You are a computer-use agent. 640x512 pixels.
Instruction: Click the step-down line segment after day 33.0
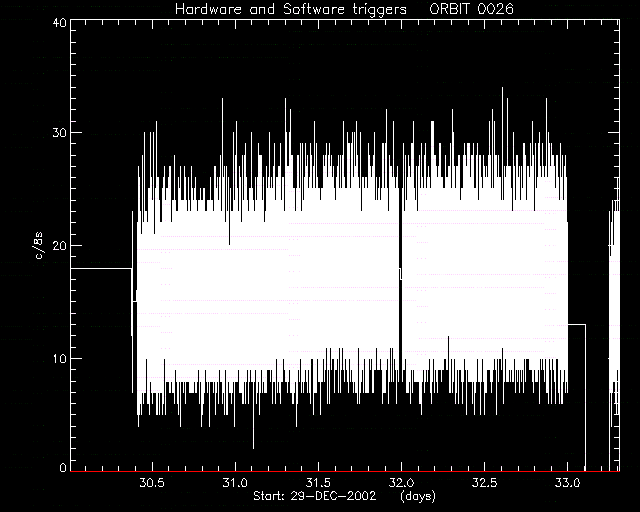577,325
